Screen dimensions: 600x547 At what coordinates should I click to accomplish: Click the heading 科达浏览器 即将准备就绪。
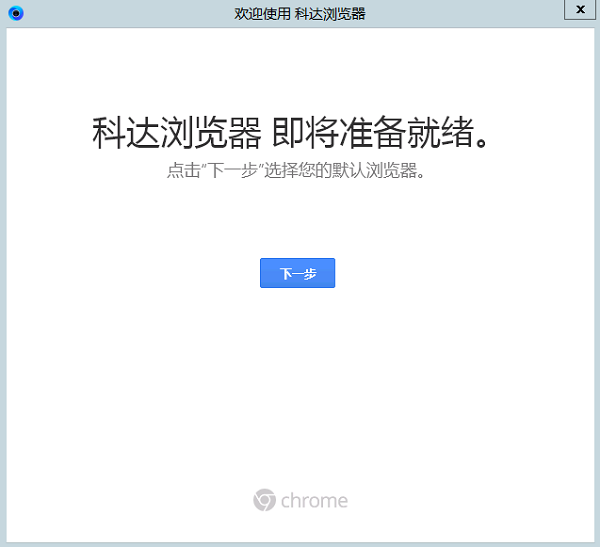[x=290, y=132]
